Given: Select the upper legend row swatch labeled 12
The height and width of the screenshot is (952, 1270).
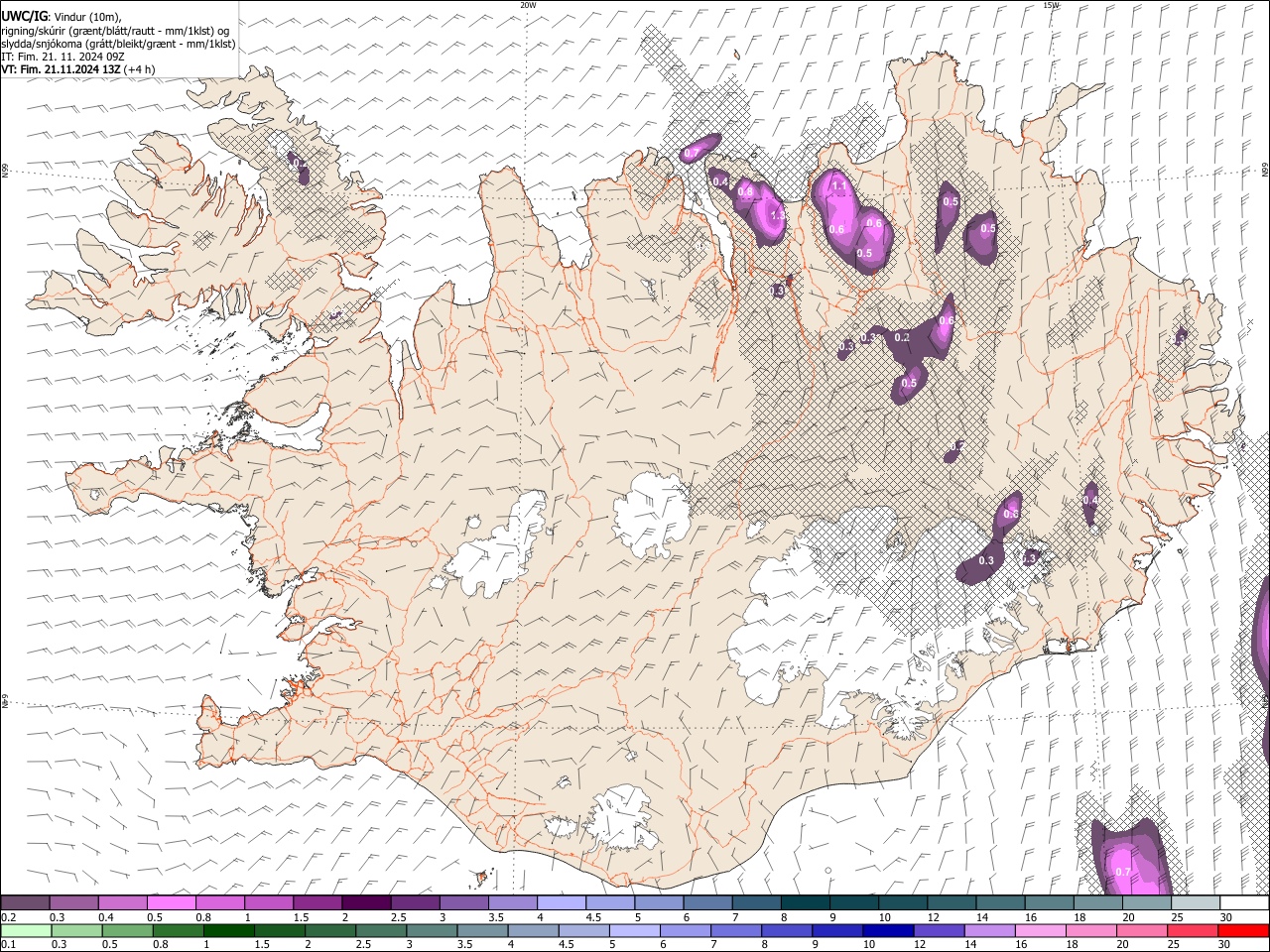Looking at the screenshot, I should [952, 902].
